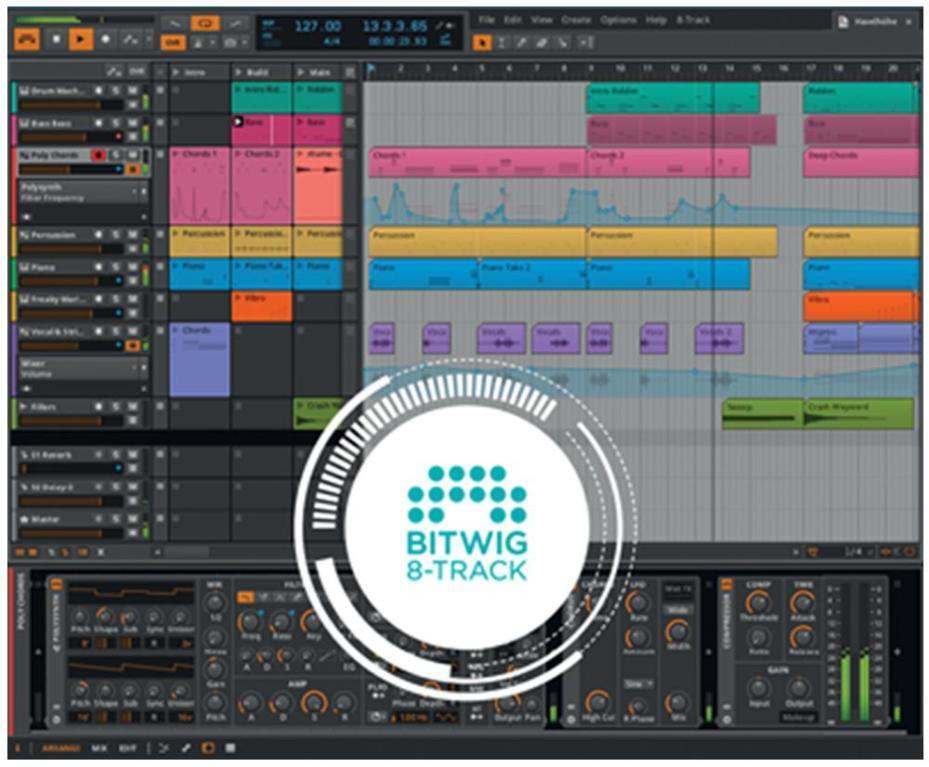Mute the Piano track
Viewport: 929px width, 767px height.
tap(133, 267)
